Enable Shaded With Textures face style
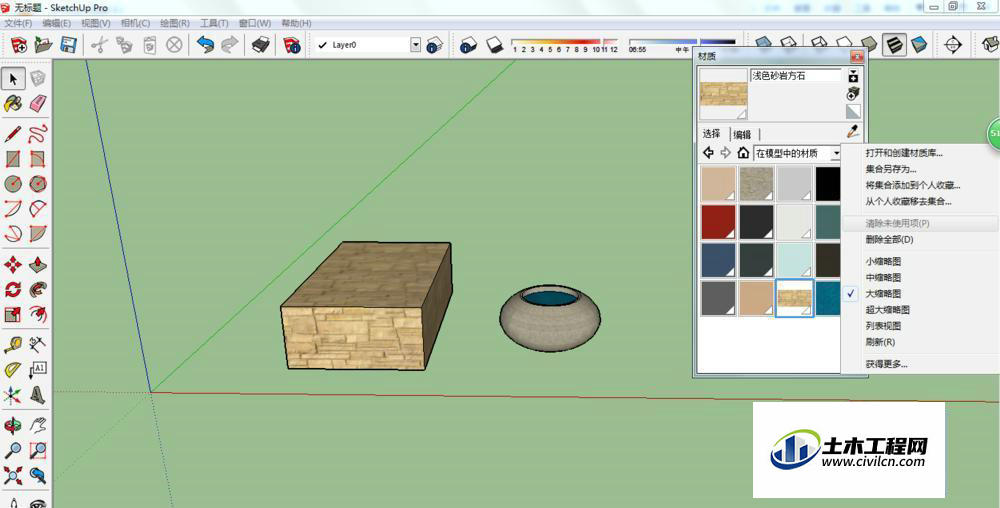1000x508 pixels. (x=894, y=45)
